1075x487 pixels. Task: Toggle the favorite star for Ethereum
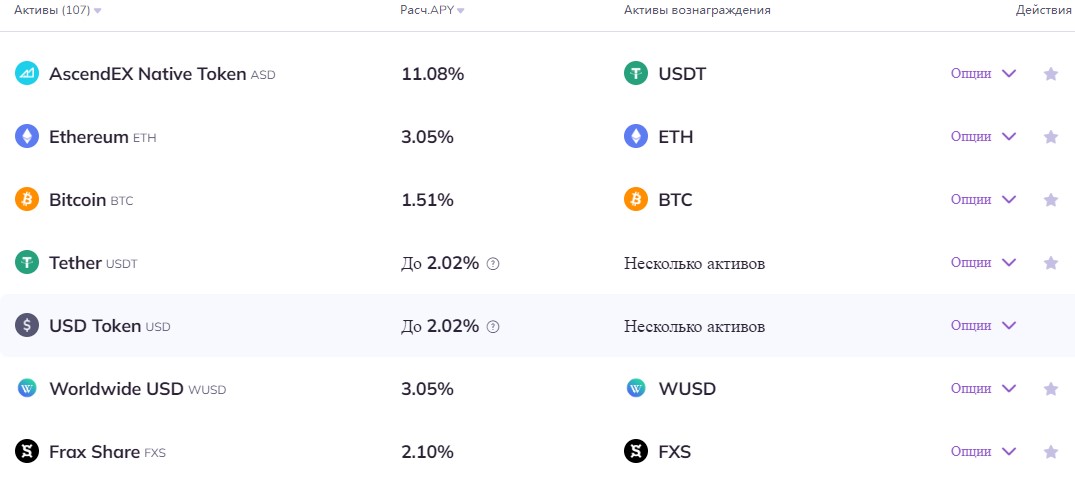[1050, 136]
